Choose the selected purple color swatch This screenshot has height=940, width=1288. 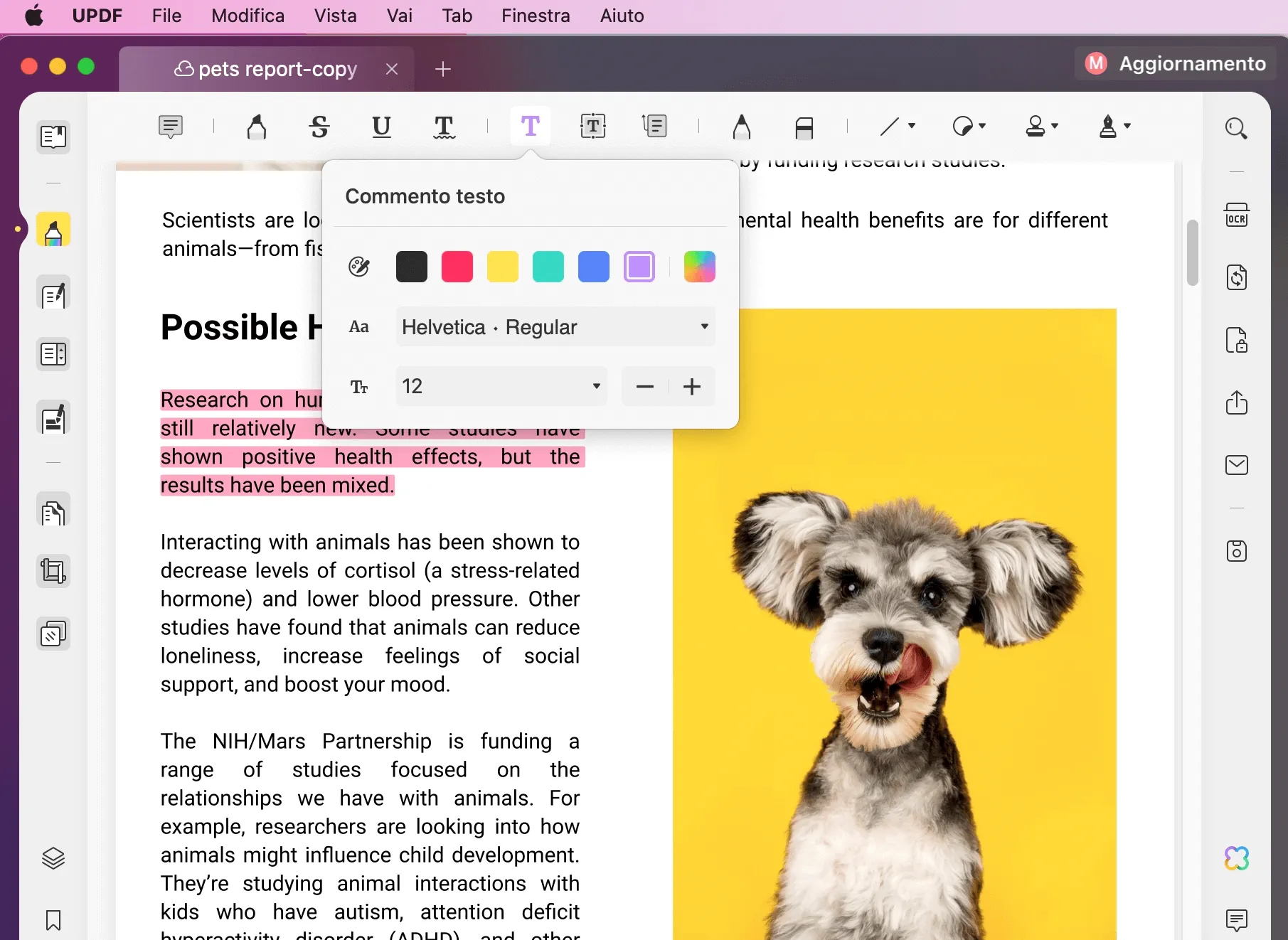tap(639, 267)
